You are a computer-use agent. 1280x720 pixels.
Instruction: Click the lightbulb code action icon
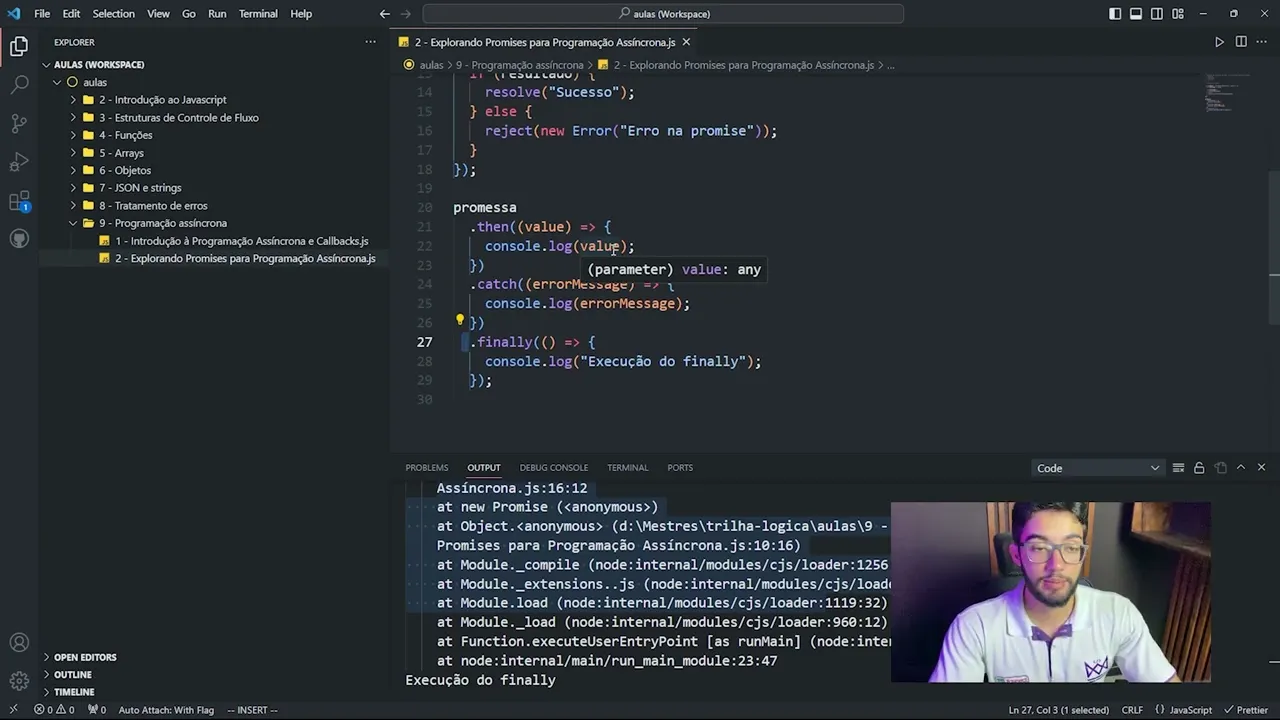(x=460, y=321)
